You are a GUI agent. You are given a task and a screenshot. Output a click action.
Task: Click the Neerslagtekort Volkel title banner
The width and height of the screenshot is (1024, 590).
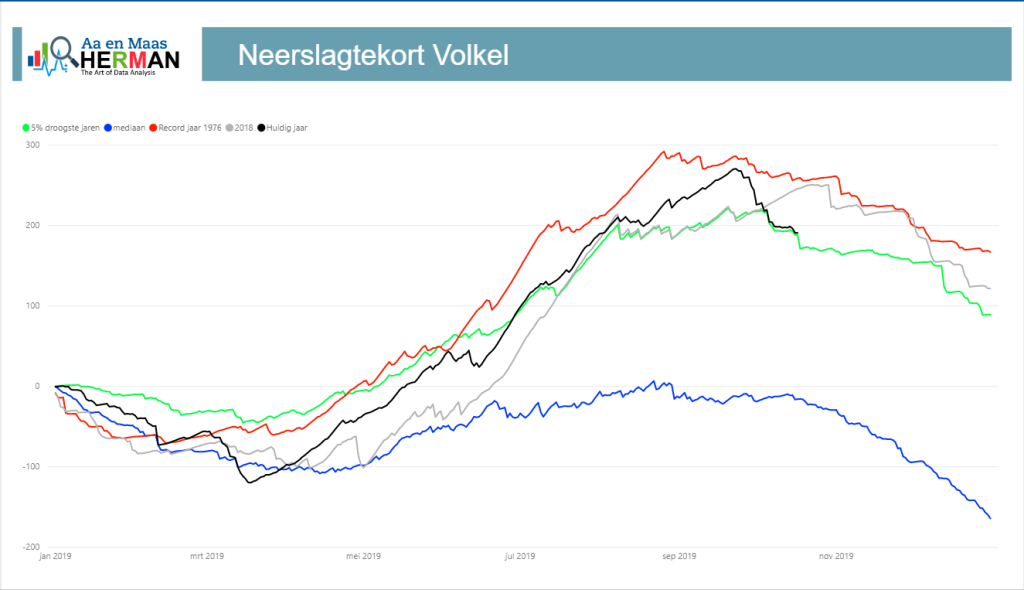coord(607,54)
